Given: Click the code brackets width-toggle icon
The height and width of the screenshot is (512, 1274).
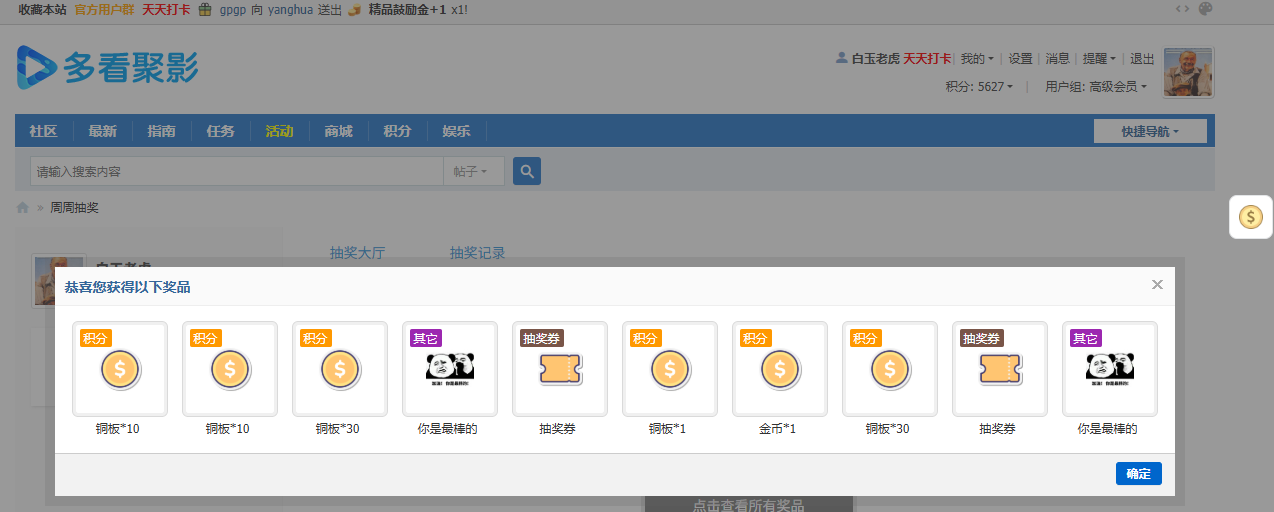Looking at the screenshot, I should point(1182,9).
